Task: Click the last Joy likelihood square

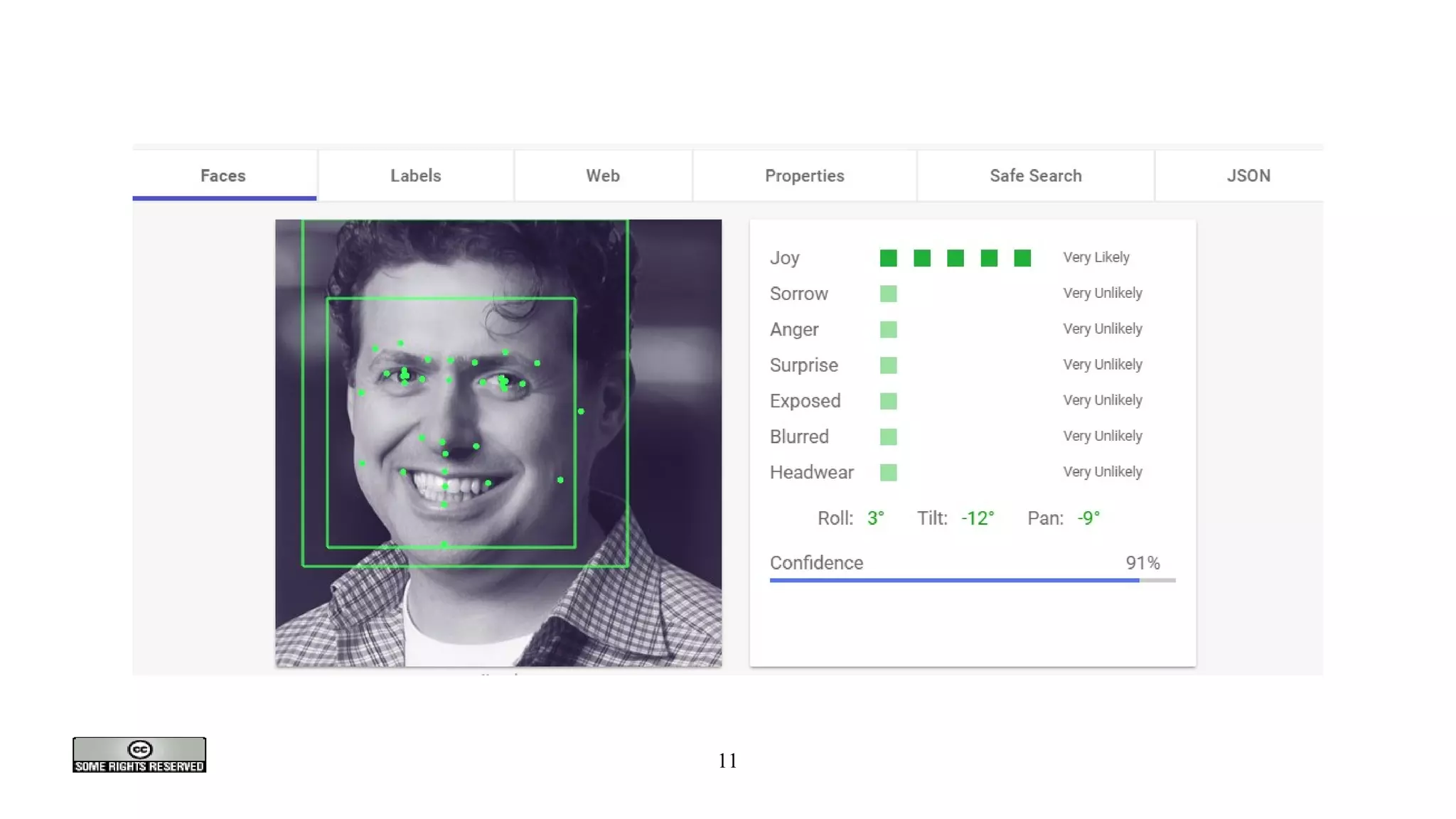Action: (x=1022, y=258)
